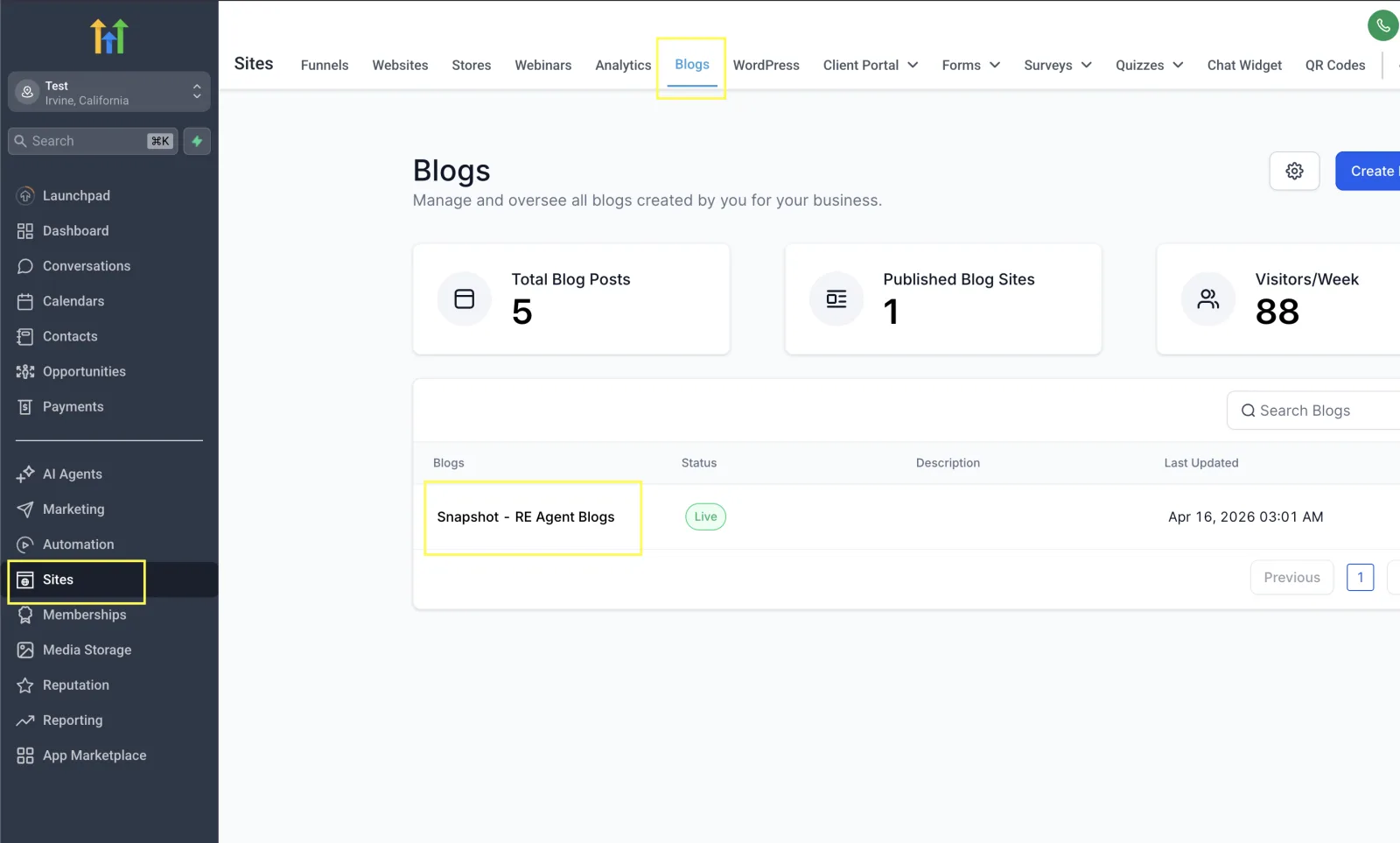The width and height of the screenshot is (1400, 843).
Task: Switch to the Analytics tab
Action: (623, 65)
